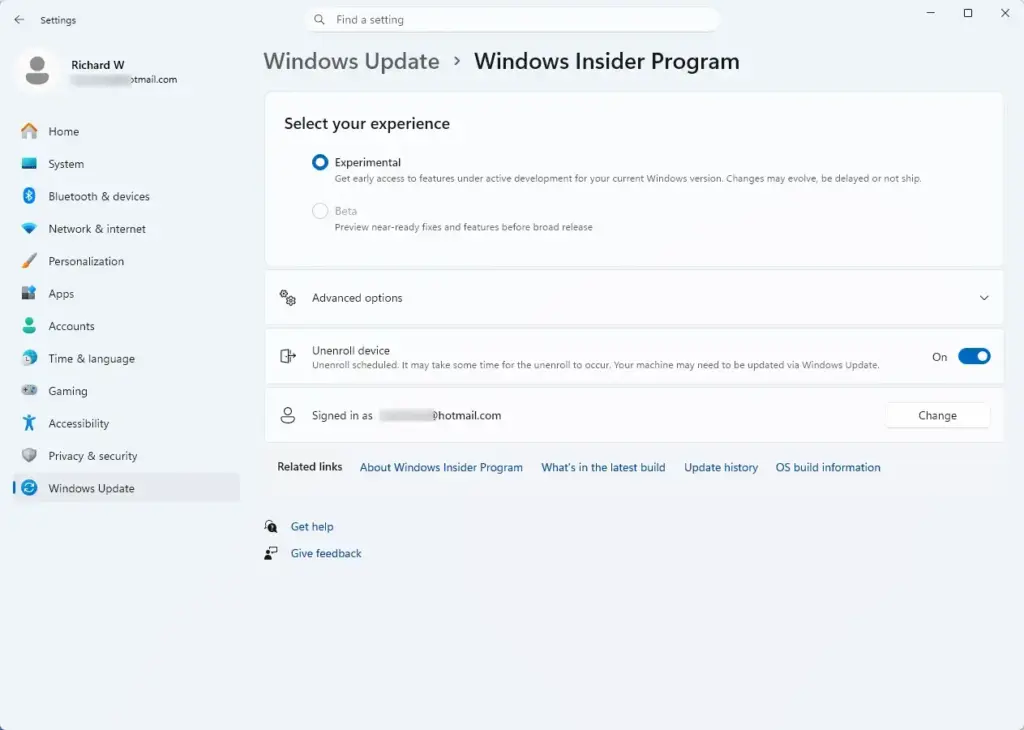Turn off the Unenroll device toggle
This screenshot has height=730, width=1024.
pyautogui.click(x=974, y=357)
